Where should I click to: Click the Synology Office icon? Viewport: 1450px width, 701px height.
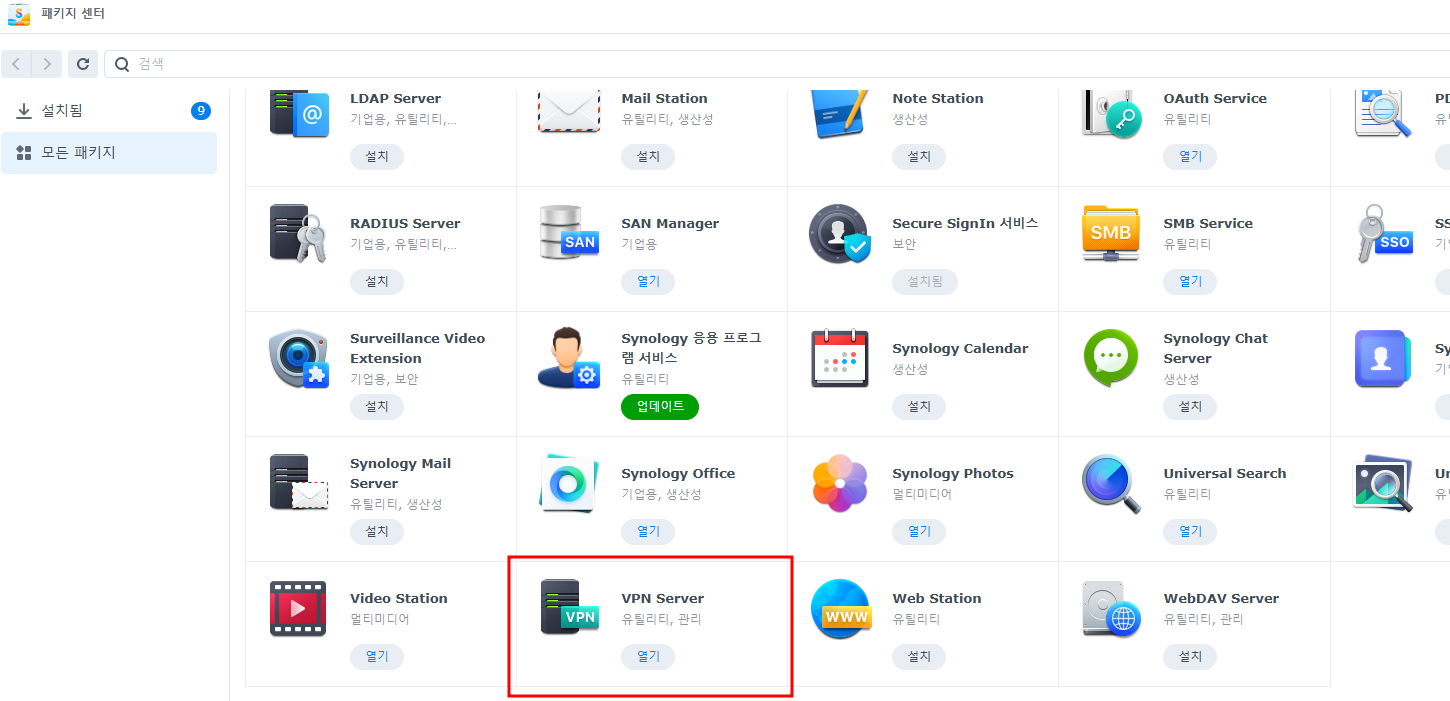[569, 484]
